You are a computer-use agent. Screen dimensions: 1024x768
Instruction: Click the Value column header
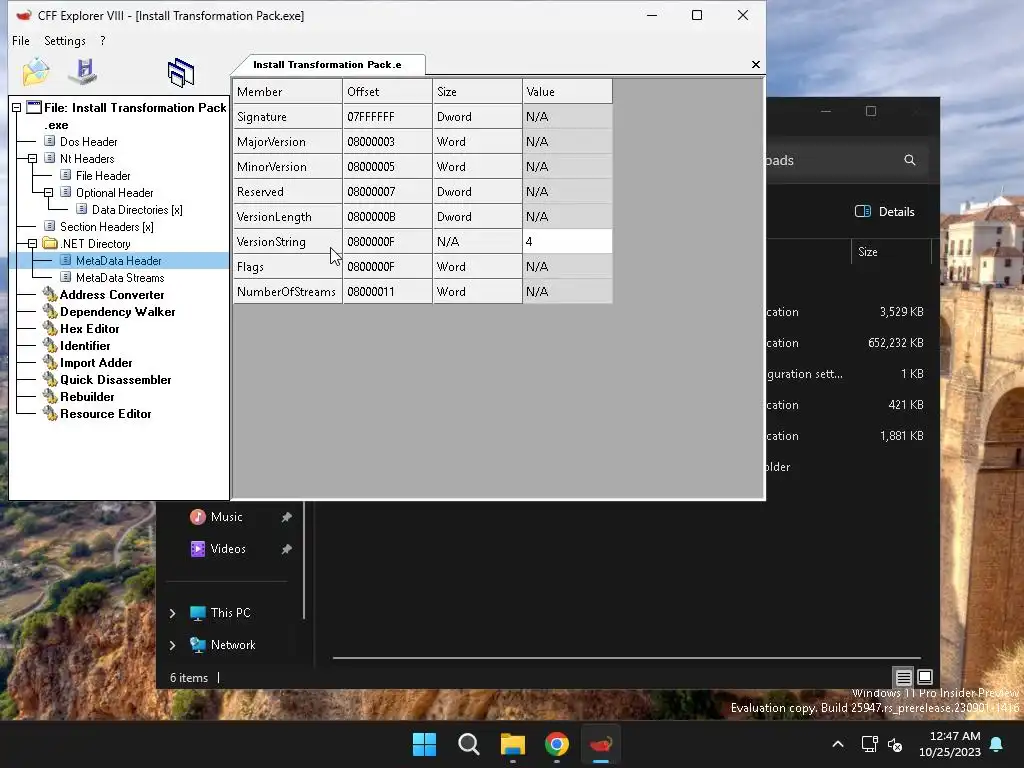tap(568, 91)
